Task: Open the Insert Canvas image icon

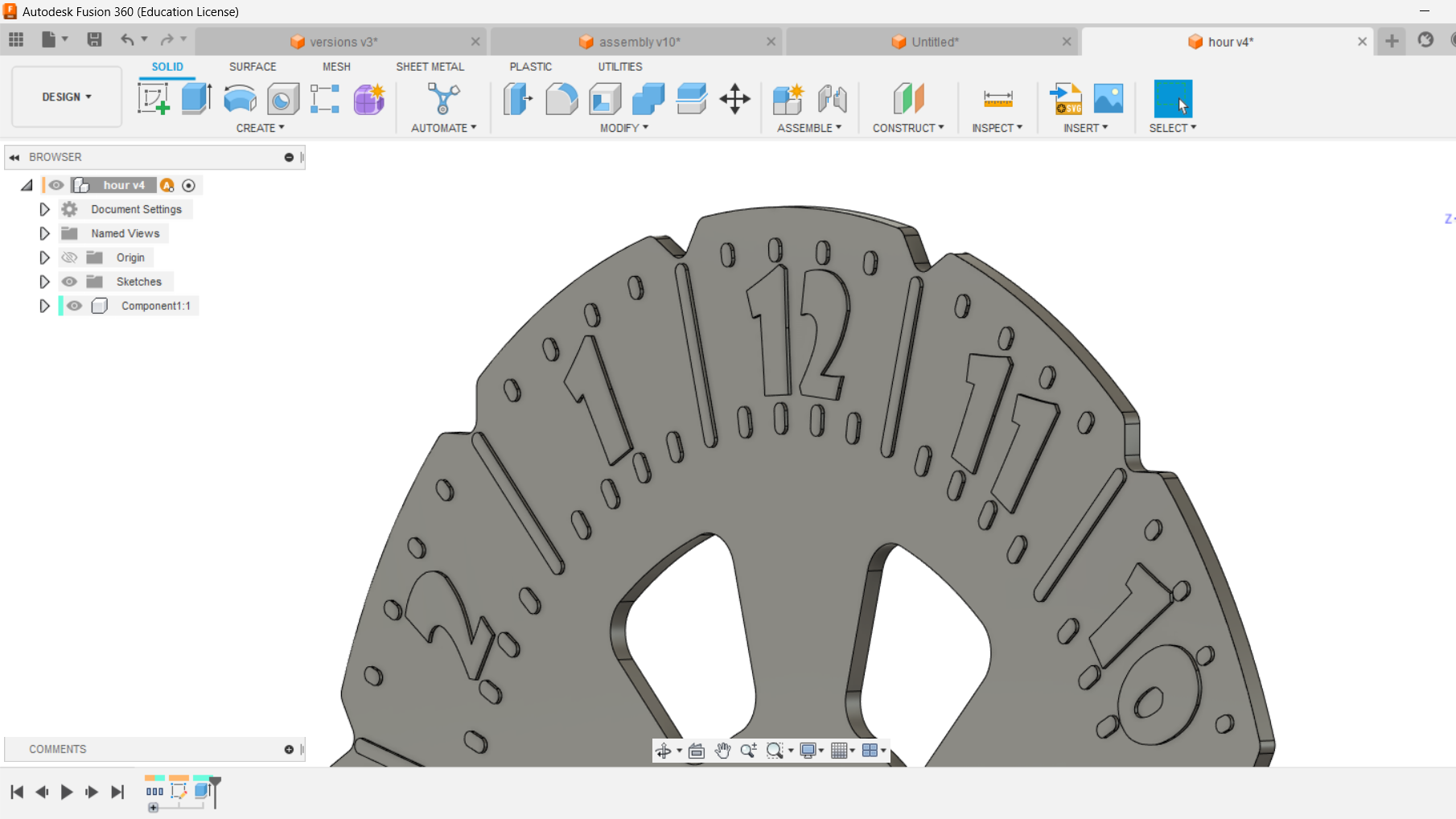Action: 1109,98
